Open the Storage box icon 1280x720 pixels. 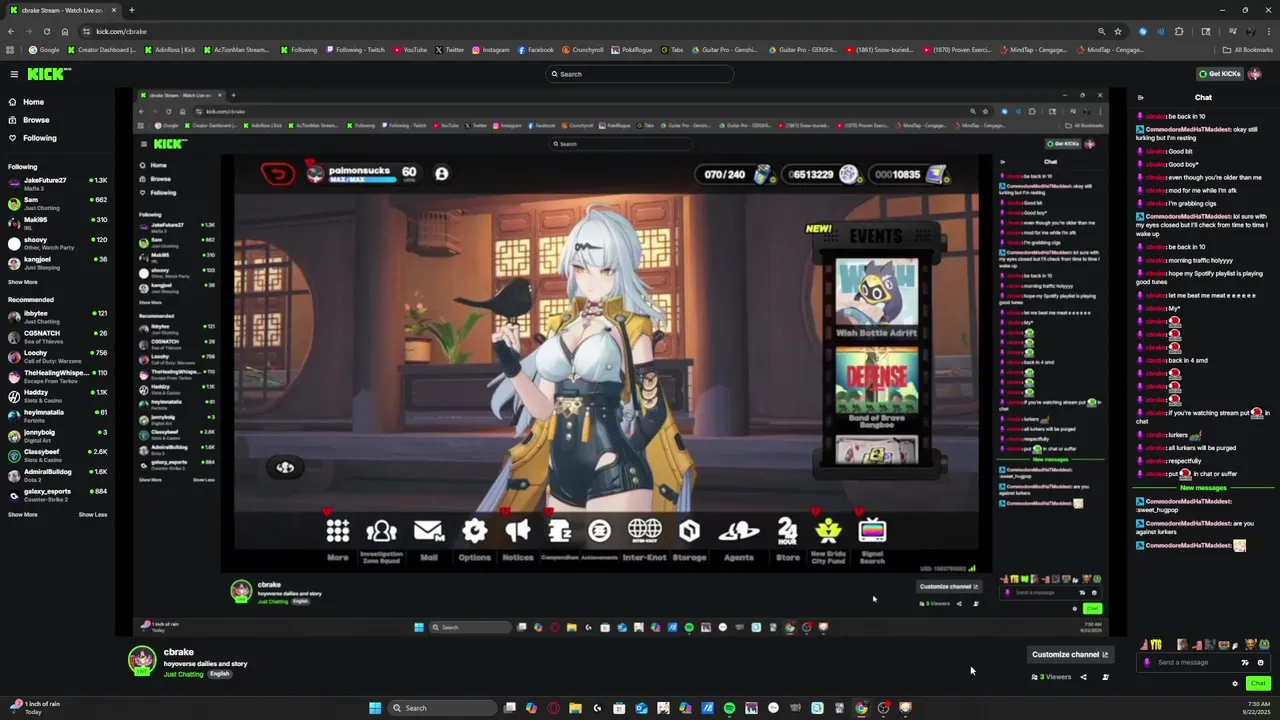(689, 531)
